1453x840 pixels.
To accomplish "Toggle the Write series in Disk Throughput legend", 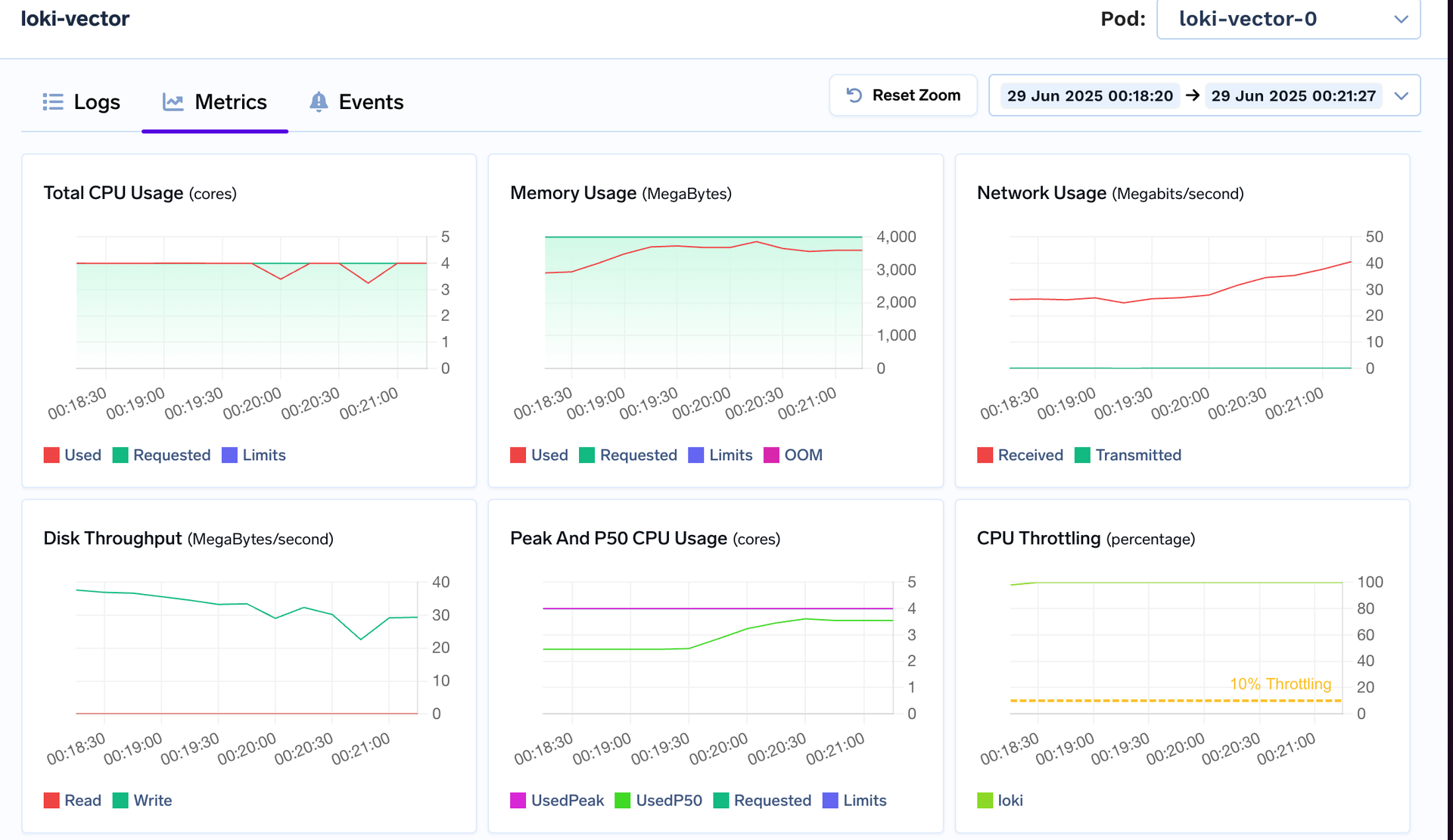I will 142,800.
